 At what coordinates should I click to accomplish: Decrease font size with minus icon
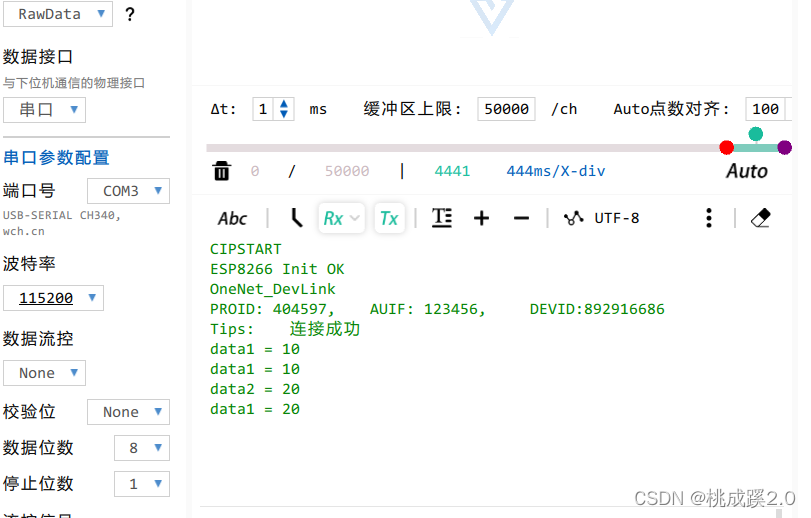tap(521, 218)
